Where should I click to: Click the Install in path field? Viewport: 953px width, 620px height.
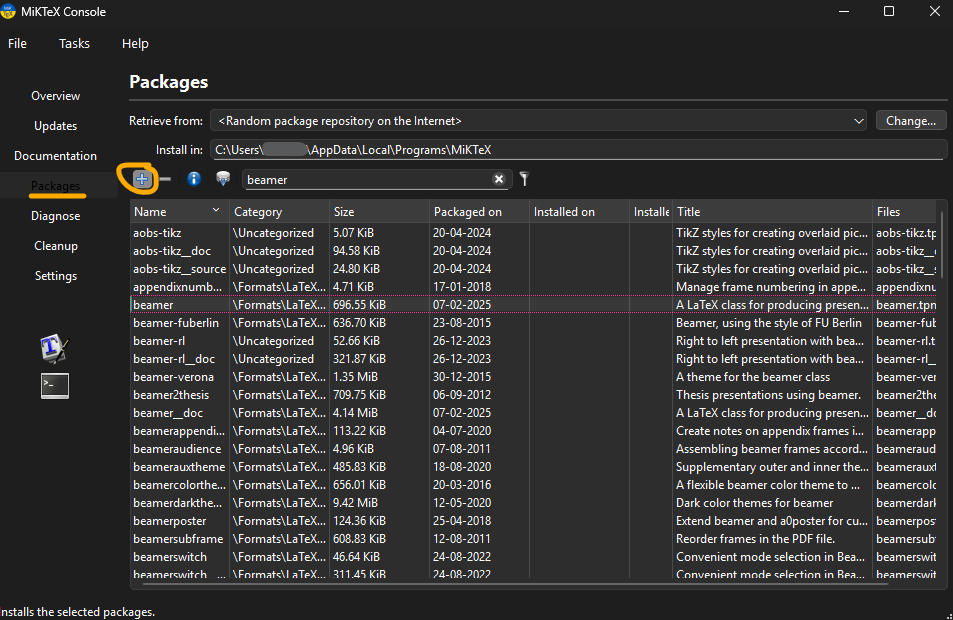[x=578, y=150]
